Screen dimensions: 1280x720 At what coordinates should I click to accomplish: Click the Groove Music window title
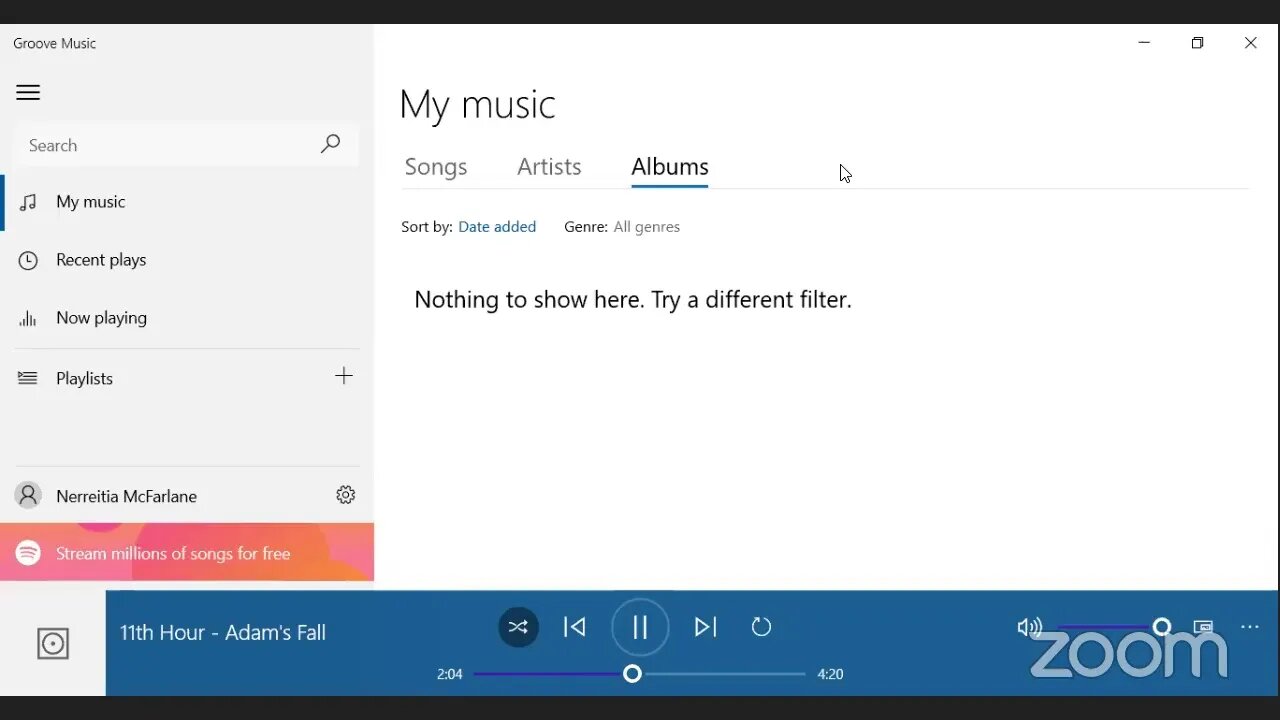tap(55, 43)
